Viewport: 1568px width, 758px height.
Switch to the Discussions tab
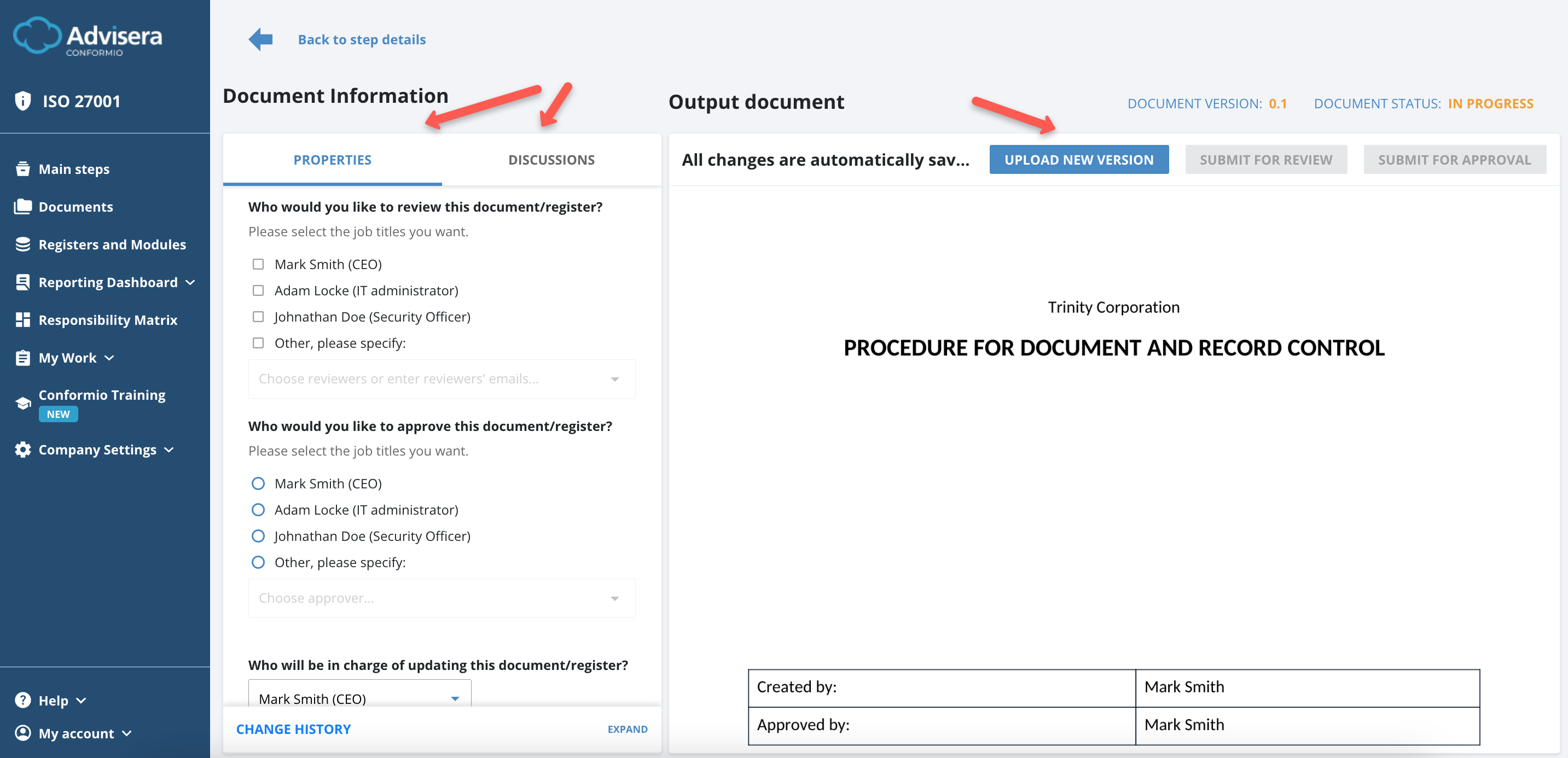551,159
